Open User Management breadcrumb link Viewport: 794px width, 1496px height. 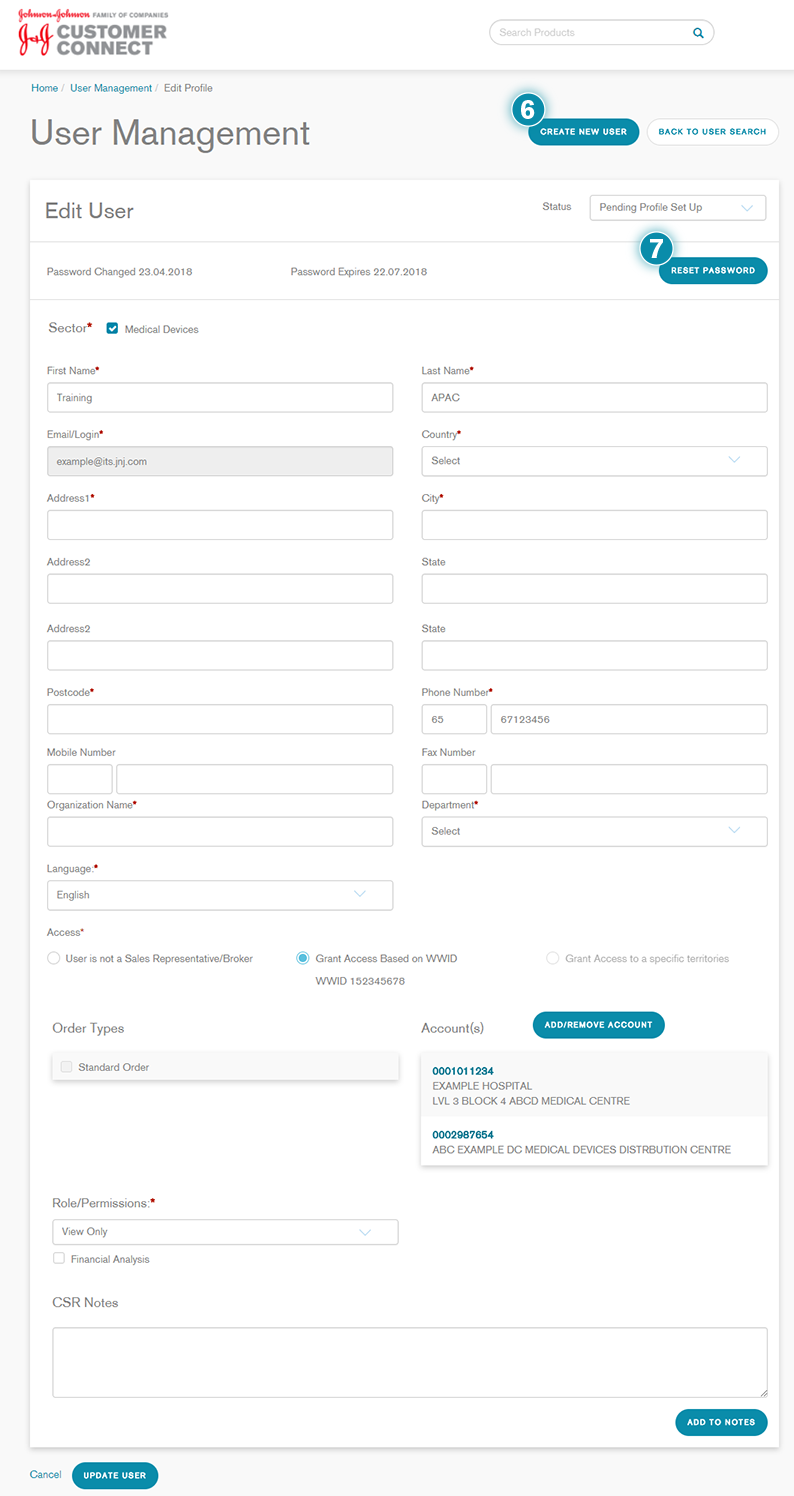pos(111,88)
